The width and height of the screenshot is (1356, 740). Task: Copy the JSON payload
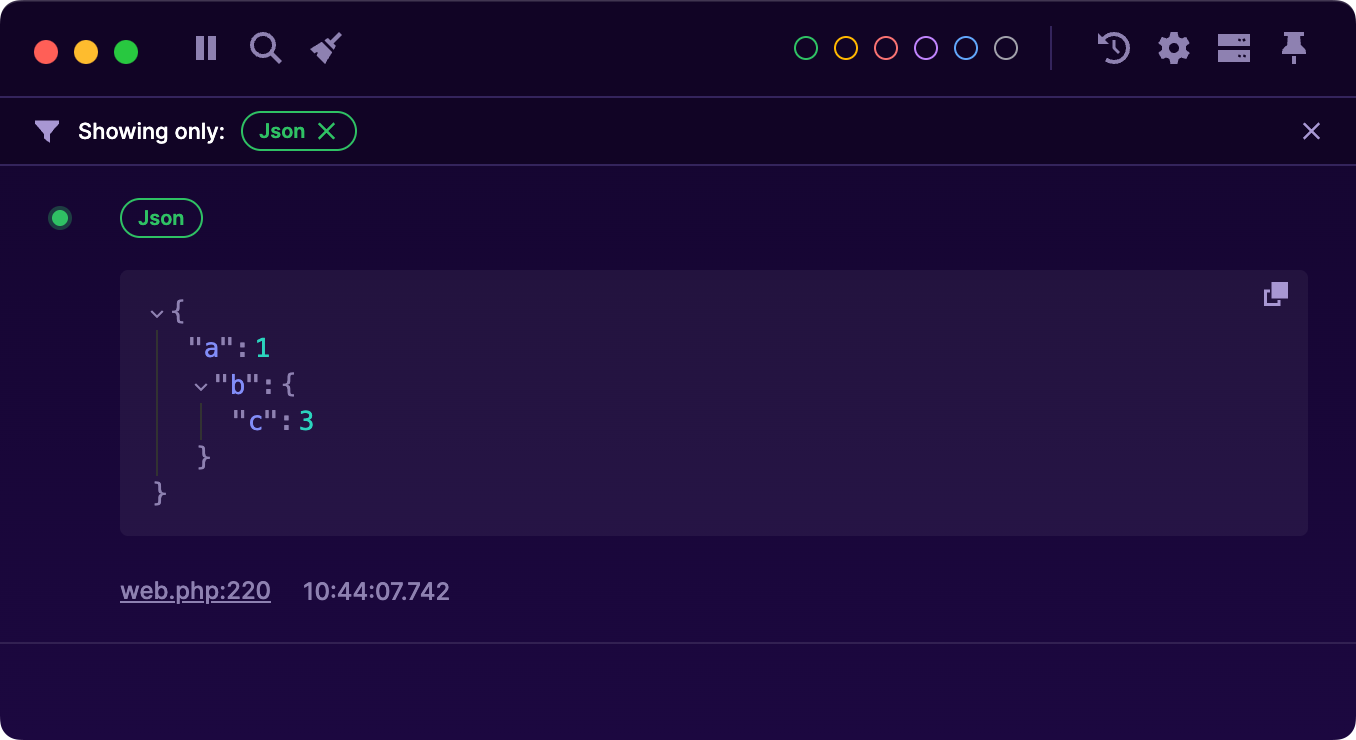point(1275,294)
